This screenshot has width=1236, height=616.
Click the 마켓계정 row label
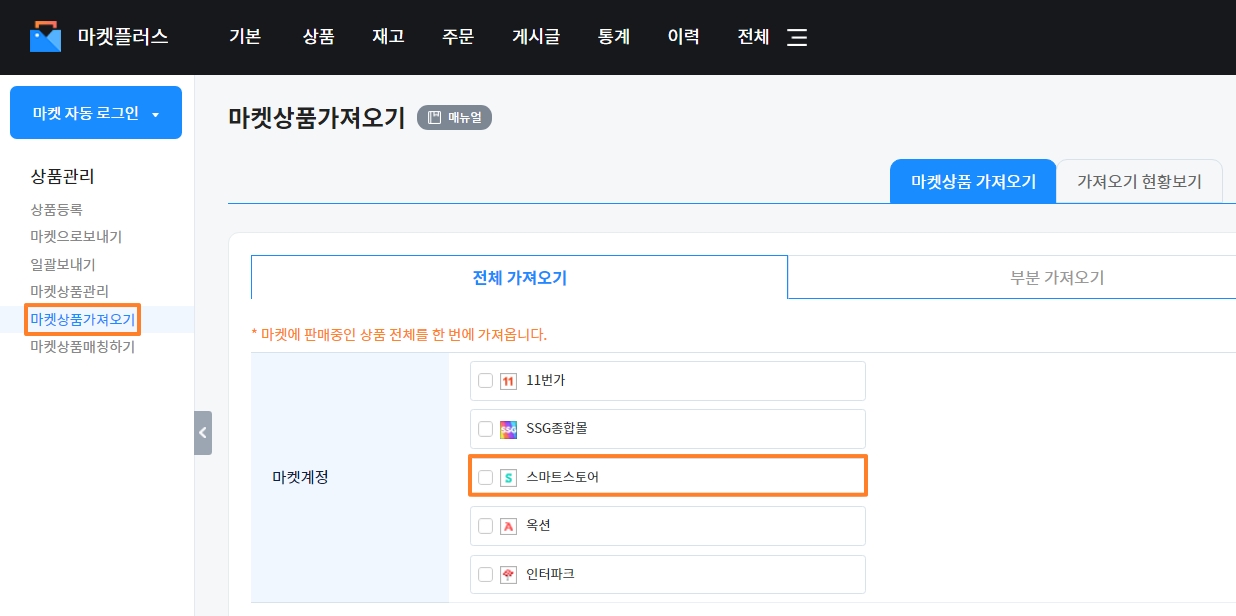[x=301, y=477]
